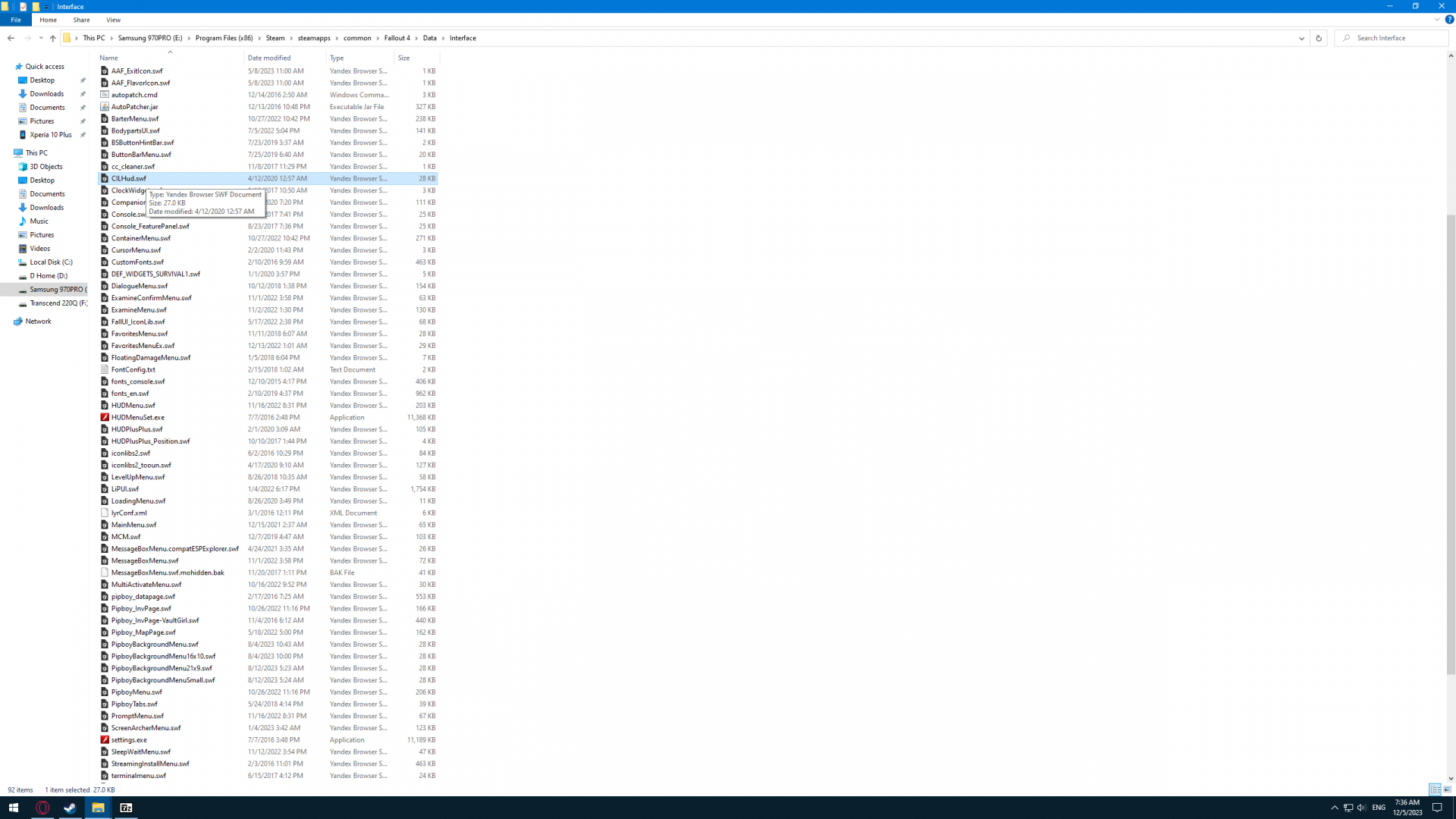This screenshot has height=819, width=1456.
Task: Open the 7-Zip taskbar app
Action: click(126, 808)
